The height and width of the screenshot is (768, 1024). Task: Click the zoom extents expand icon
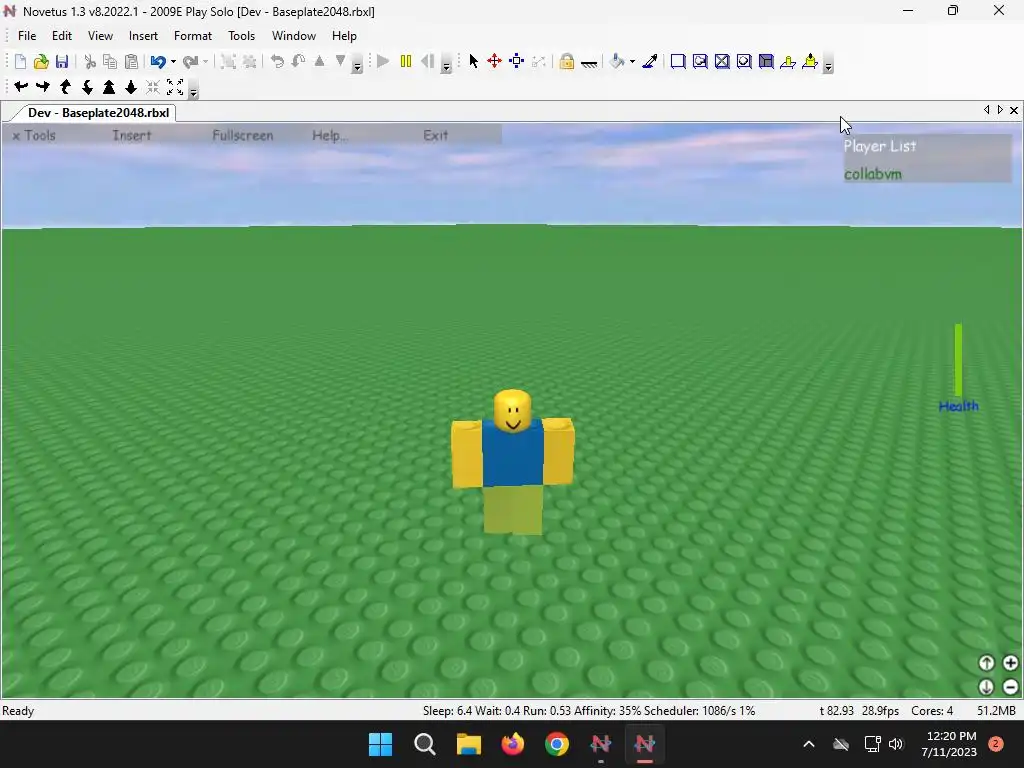tap(175, 86)
